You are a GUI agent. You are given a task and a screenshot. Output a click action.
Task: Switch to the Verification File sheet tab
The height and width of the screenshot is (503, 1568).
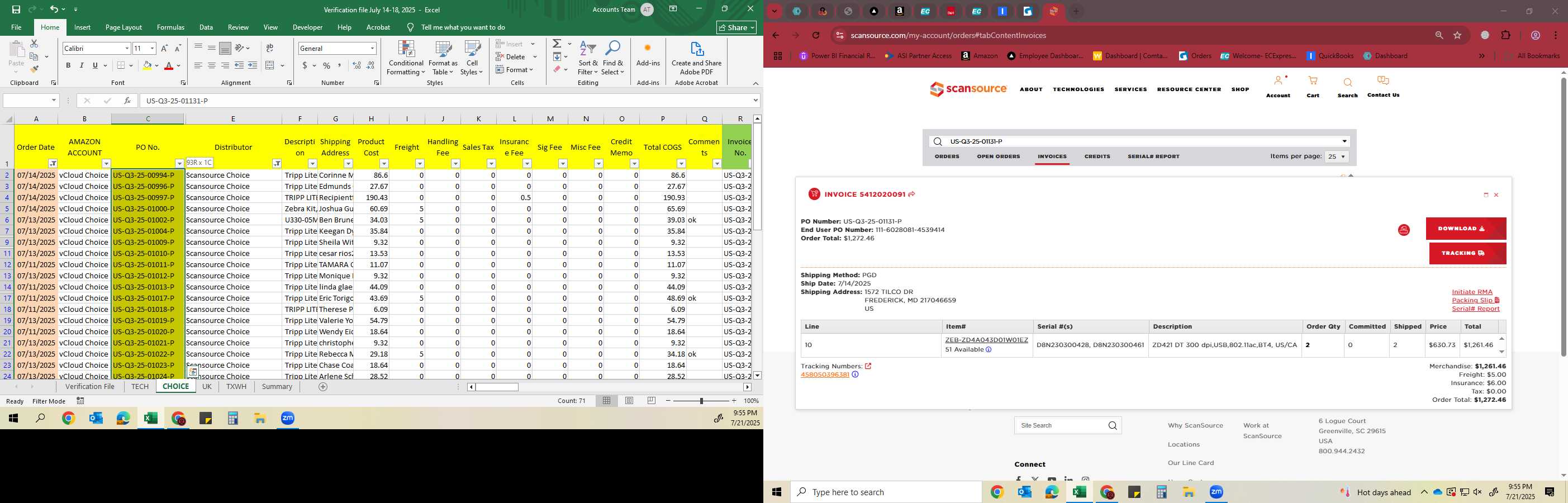tap(90, 387)
